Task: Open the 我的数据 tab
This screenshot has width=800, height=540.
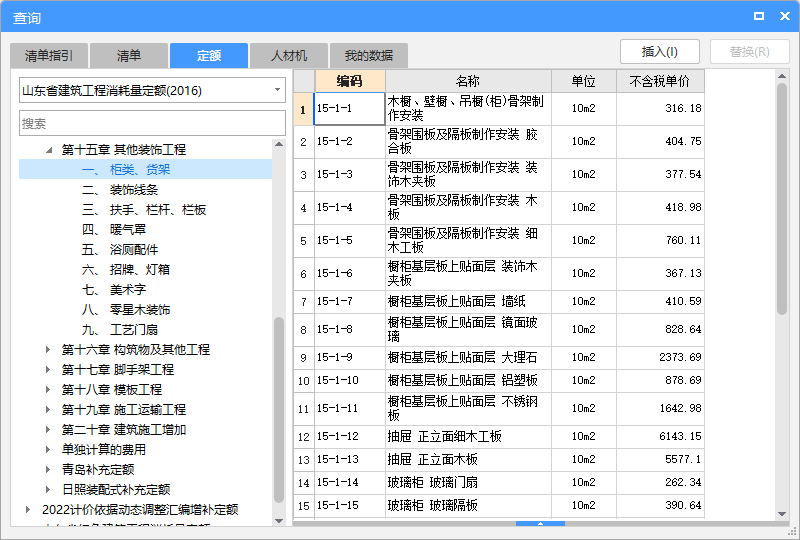Action: [x=368, y=56]
